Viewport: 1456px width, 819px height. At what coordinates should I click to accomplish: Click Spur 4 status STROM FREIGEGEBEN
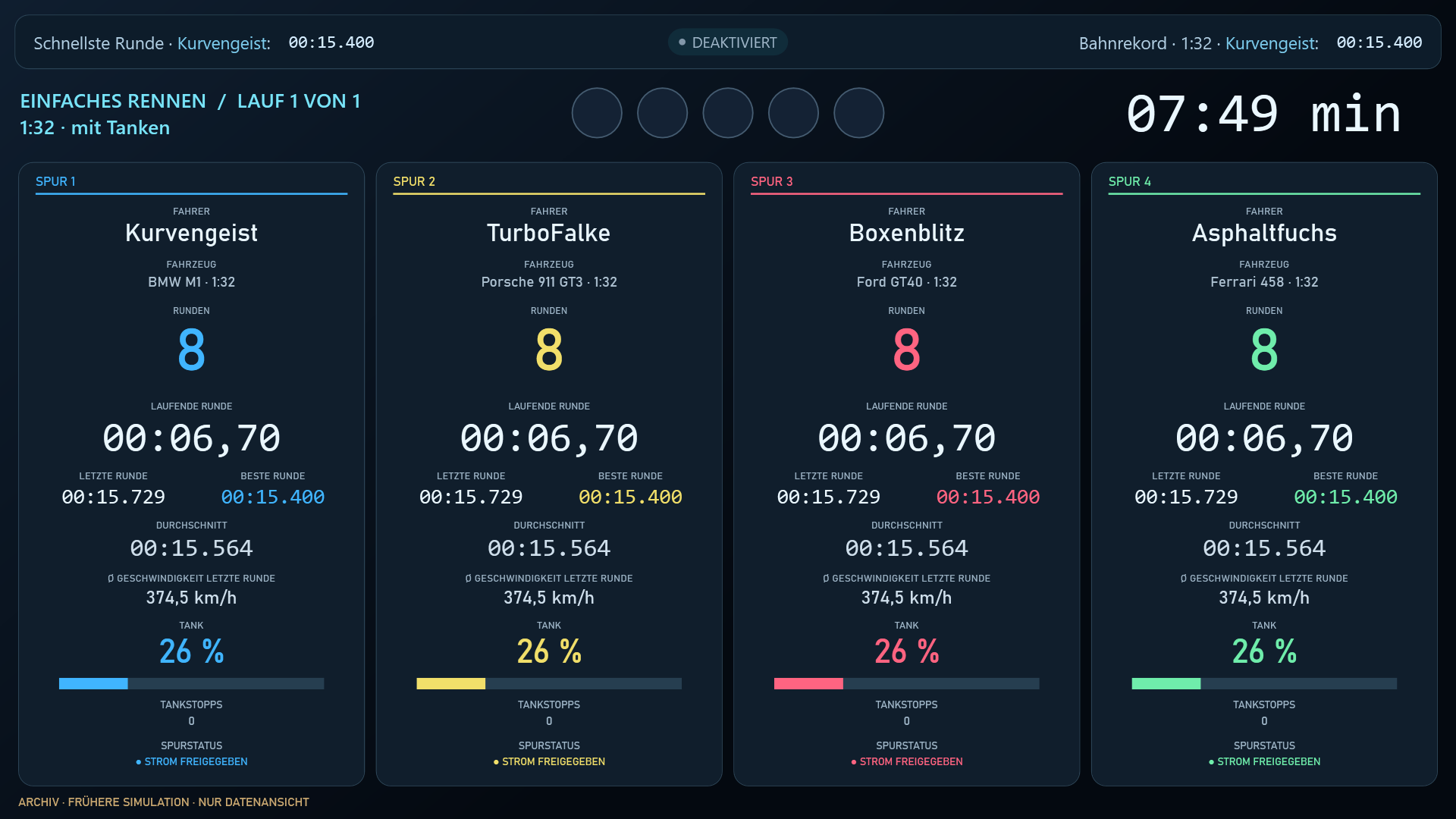(1264, 761)
